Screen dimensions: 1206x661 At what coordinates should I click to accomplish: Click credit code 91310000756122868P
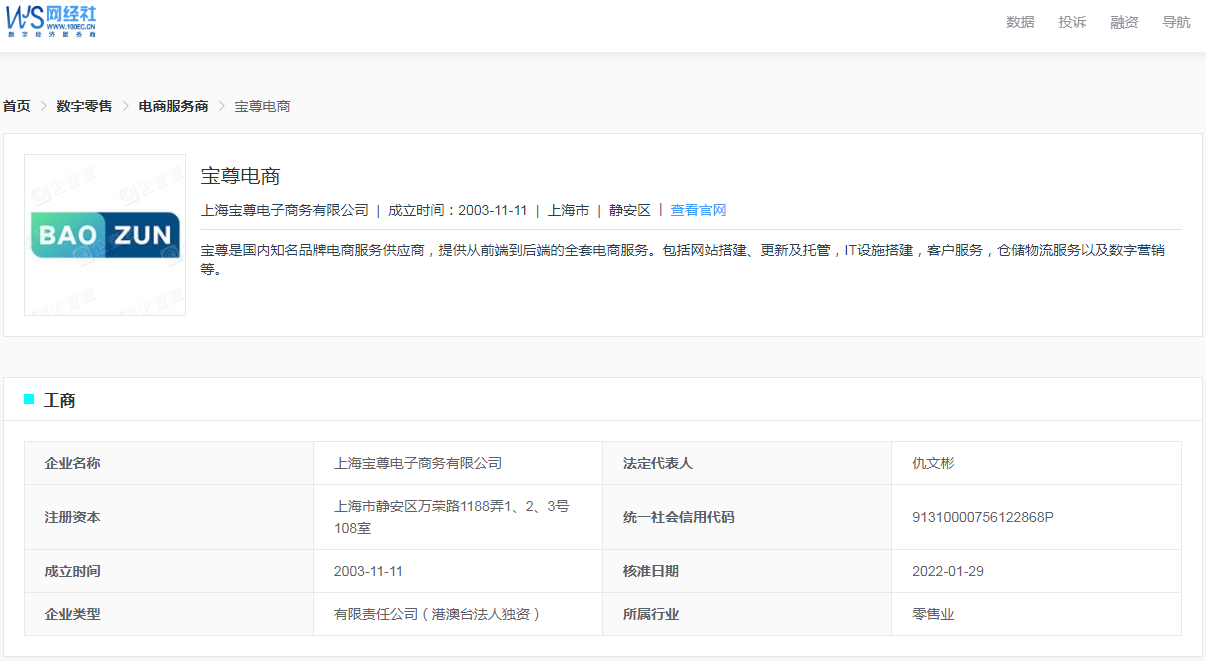click(x=983, y=517)
